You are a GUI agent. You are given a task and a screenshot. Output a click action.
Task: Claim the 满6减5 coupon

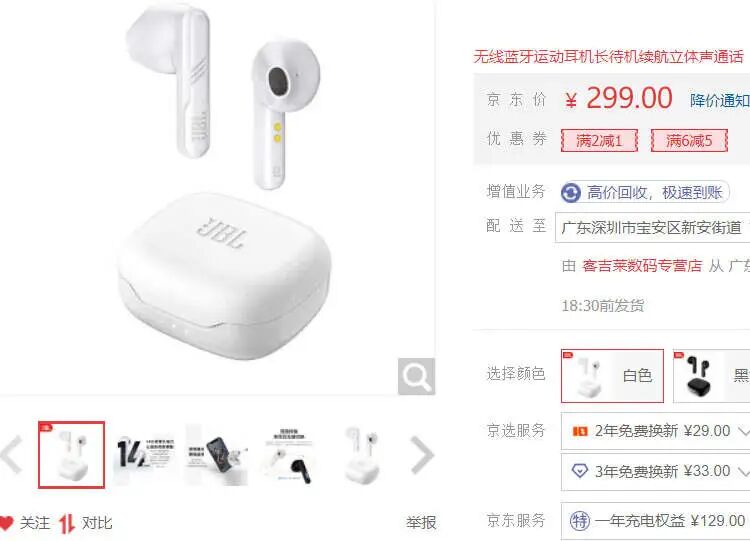coord(689,141)
